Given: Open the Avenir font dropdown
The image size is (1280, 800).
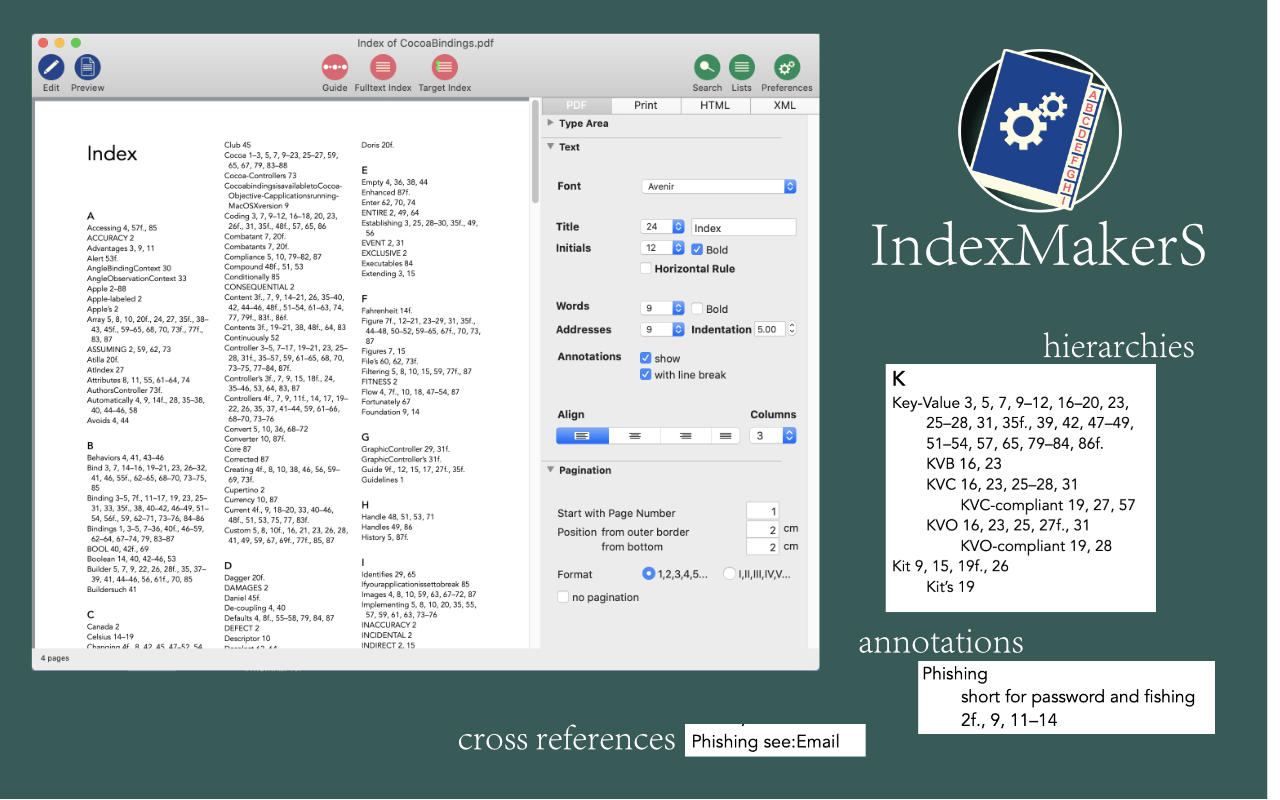Looking at the screenshot, I should pos(719,186).
